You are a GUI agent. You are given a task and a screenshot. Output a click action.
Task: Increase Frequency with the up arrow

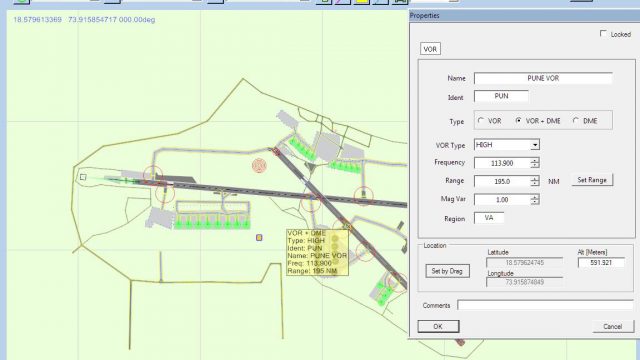click(x=535, y=160)
